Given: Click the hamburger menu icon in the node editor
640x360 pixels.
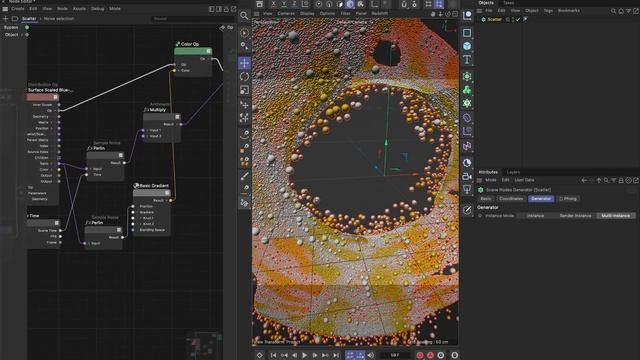Looking at the screenshot, I should 5,9.
